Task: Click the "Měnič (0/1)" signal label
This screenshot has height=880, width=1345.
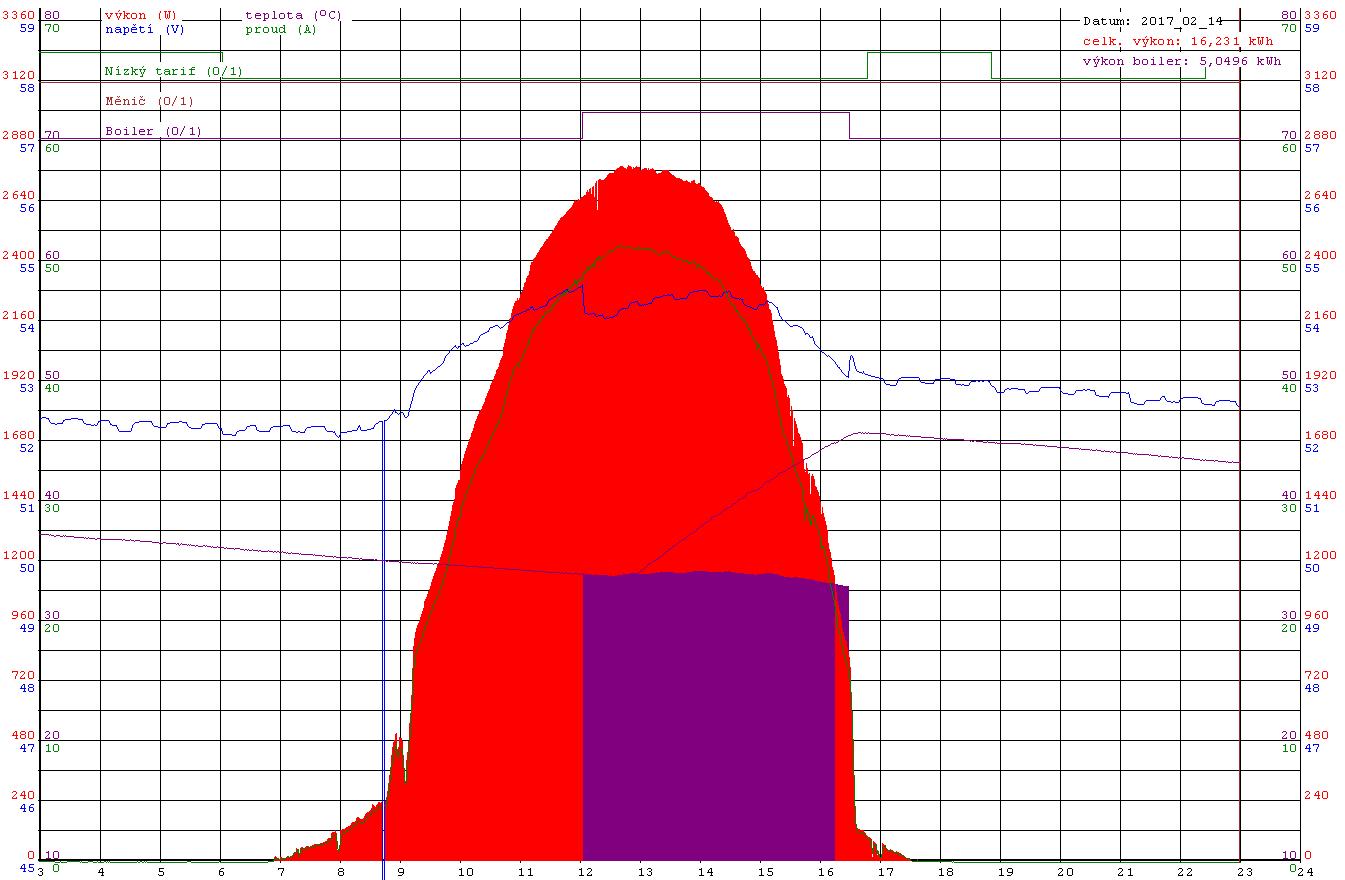Action: pyautogui.click(x=150, y=101)
